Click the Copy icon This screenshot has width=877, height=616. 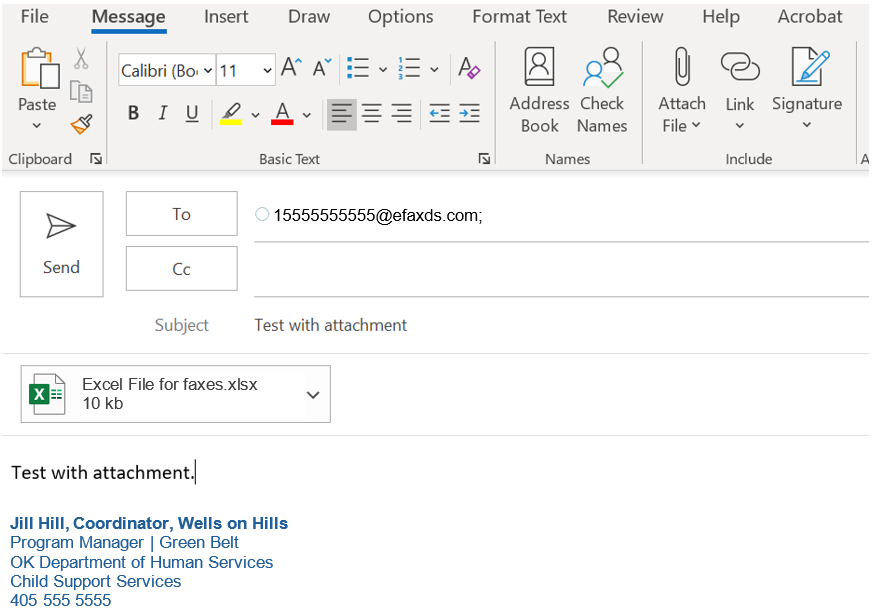point(81,92)
